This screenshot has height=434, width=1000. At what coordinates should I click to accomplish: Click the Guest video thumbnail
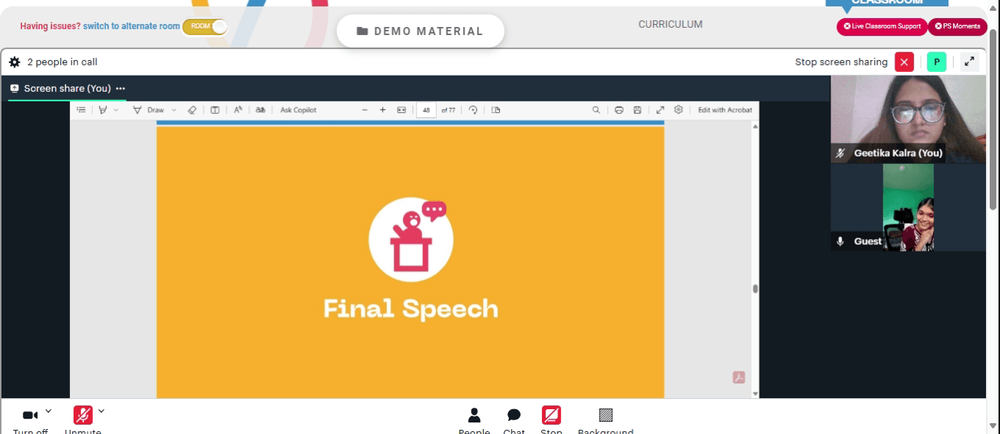click(908, 207)
